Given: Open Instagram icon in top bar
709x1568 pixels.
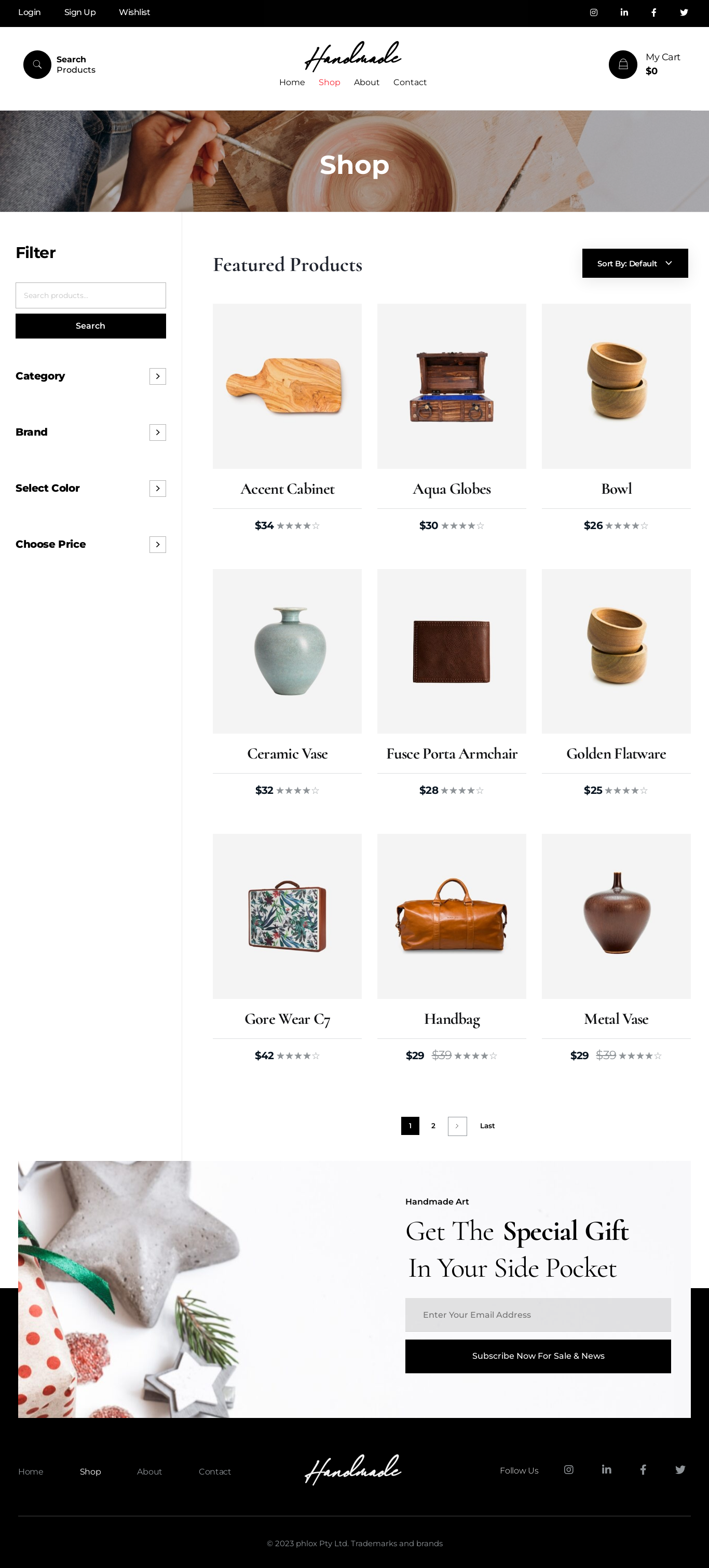Looking at the screenshot, I should 593,13.
